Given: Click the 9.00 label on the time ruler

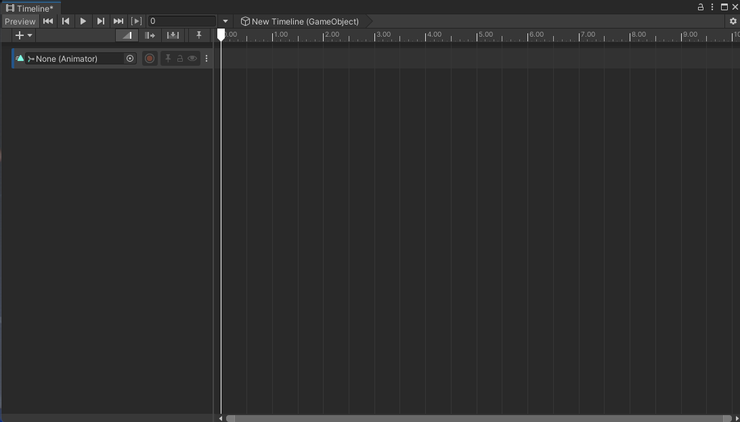Looking at the screenshot, I should [690, 34].
